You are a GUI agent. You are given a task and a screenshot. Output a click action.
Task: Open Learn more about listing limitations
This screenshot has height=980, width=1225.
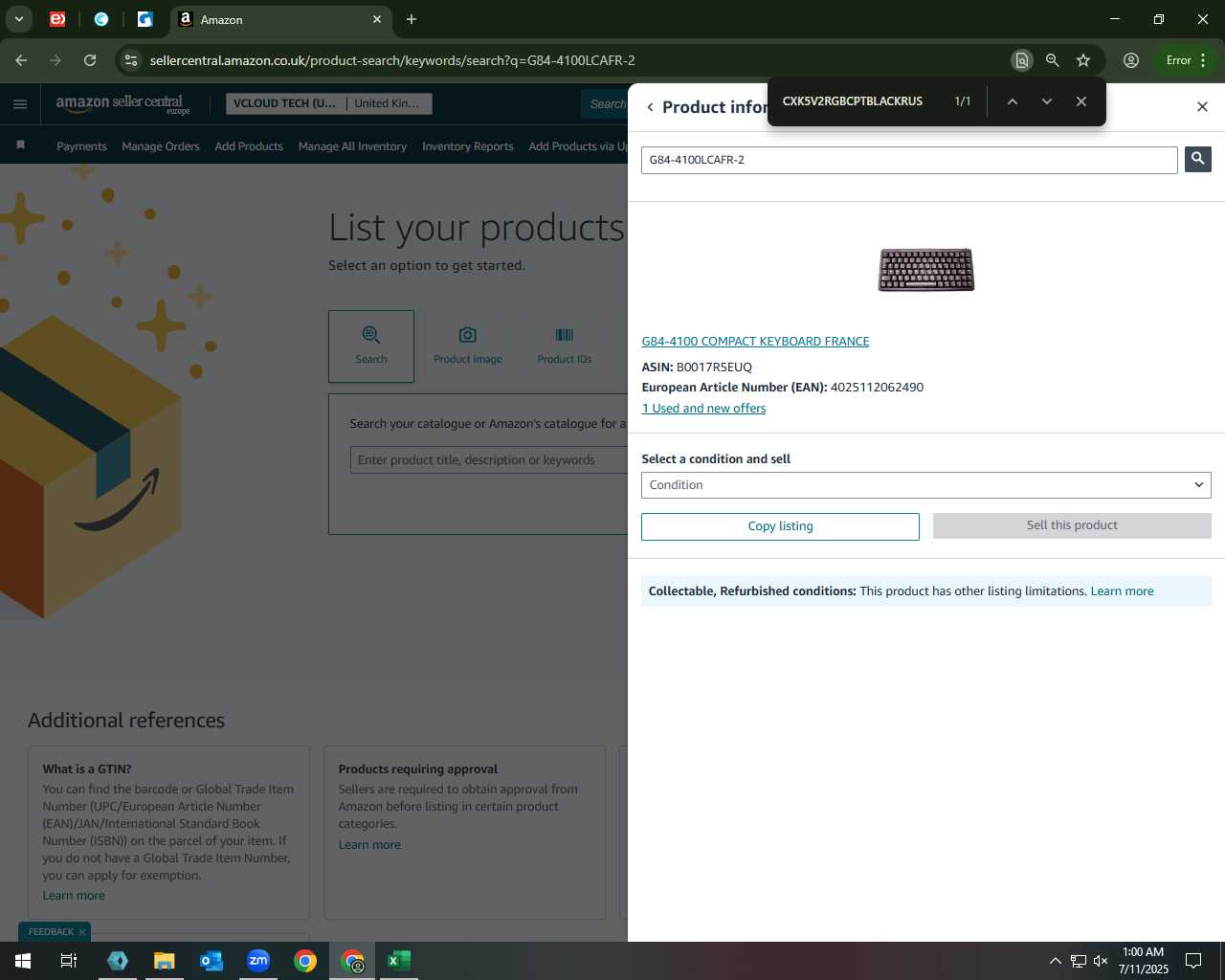1122,591
